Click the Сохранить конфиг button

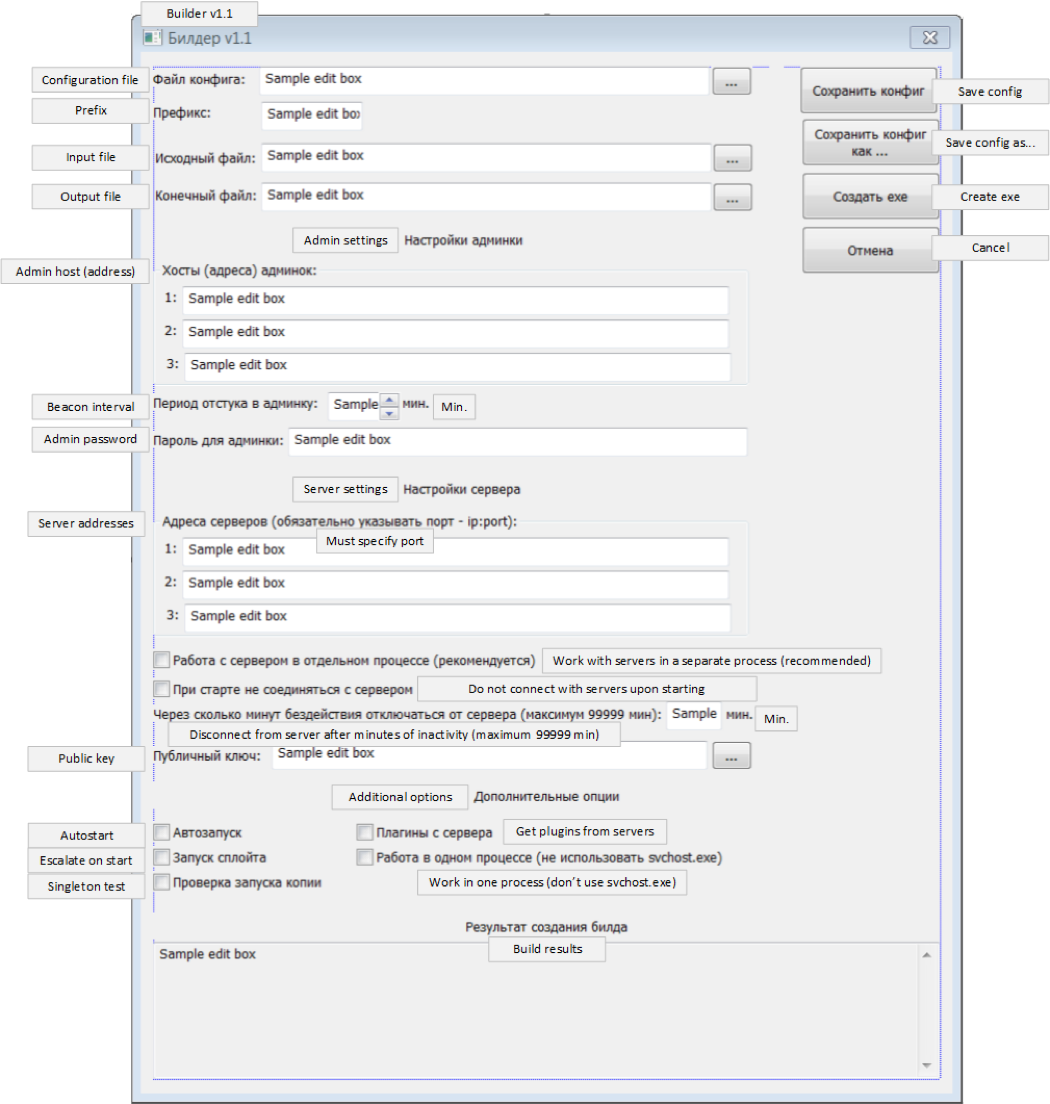coord(867,91)
